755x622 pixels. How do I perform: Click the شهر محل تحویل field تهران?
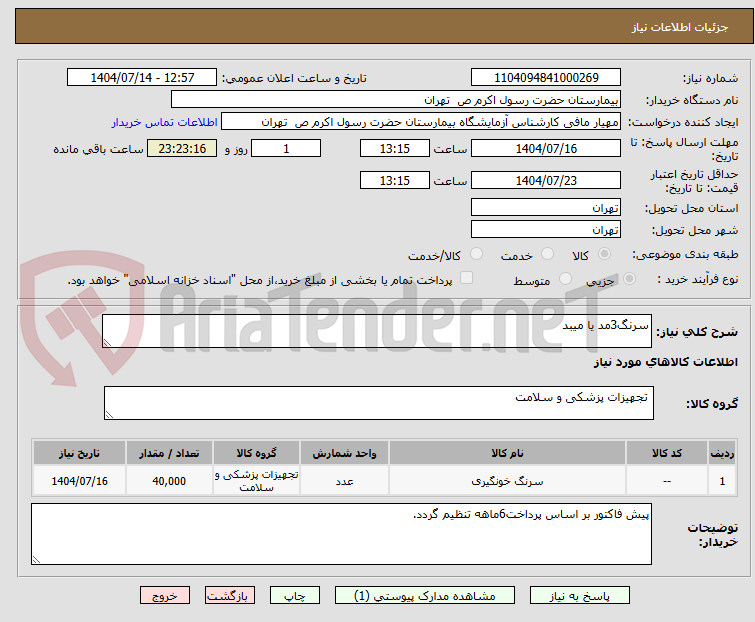point(546,230)
